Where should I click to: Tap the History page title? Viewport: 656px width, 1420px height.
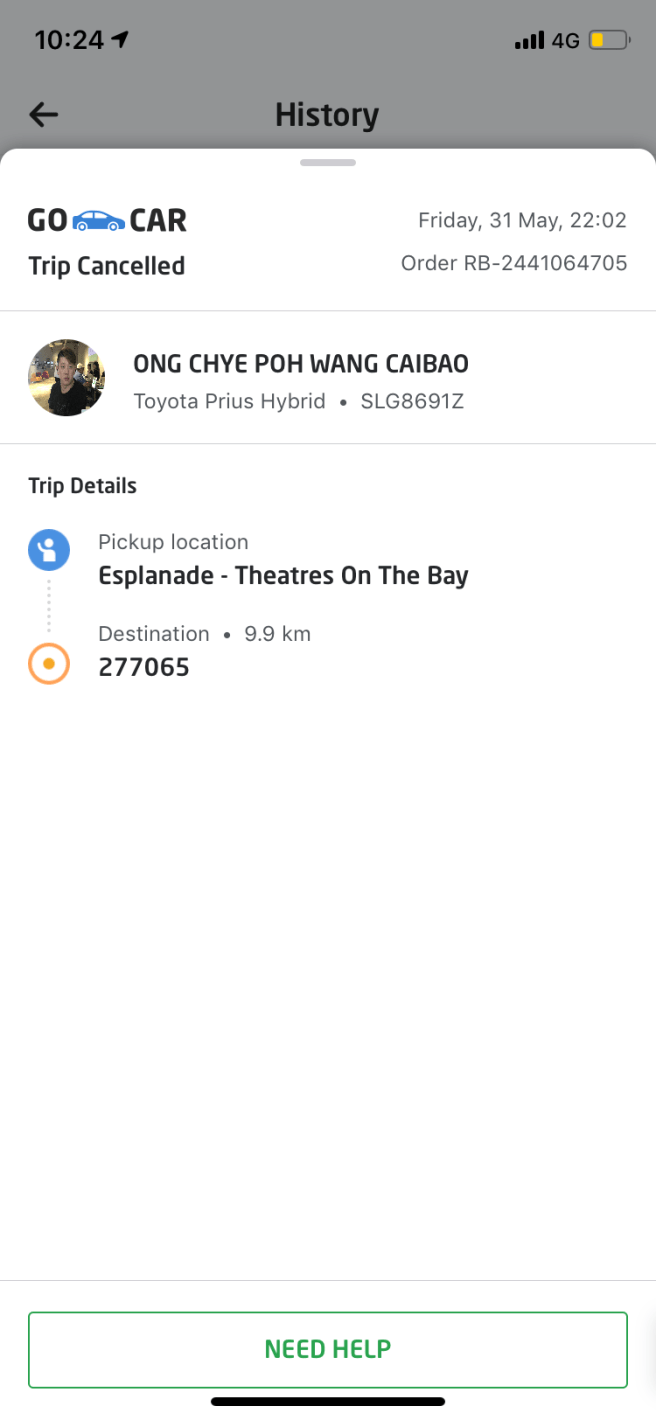click(x=327, y=115)
